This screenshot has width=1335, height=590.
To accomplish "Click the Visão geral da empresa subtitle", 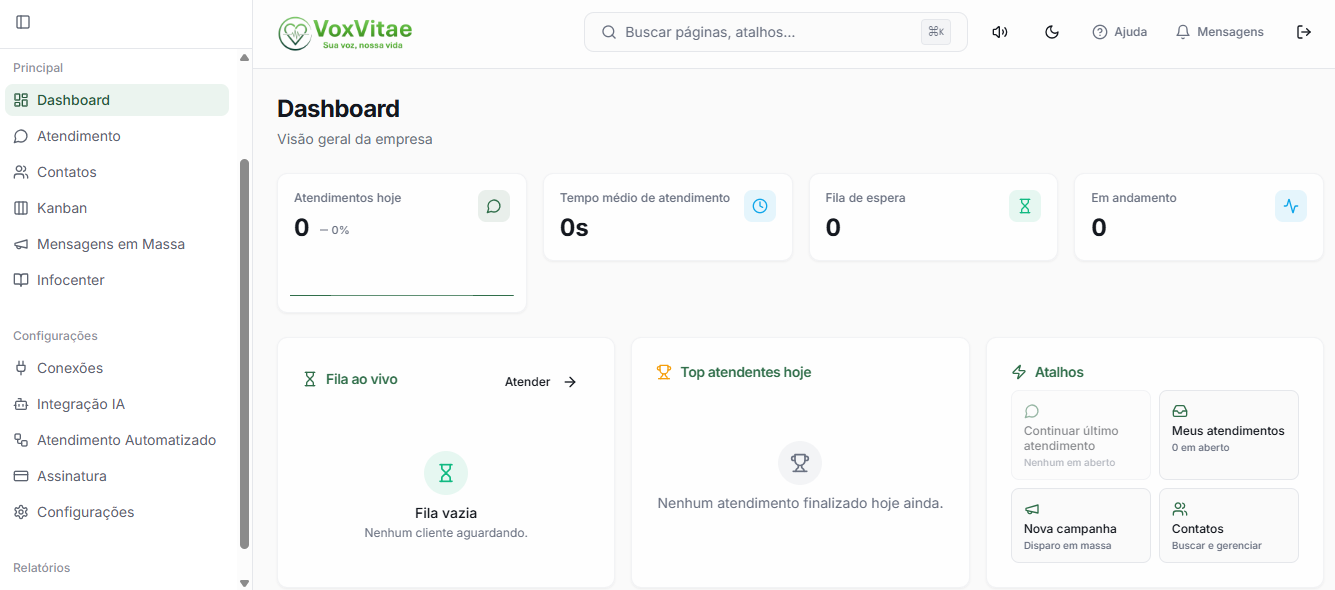I will (355, 139).
